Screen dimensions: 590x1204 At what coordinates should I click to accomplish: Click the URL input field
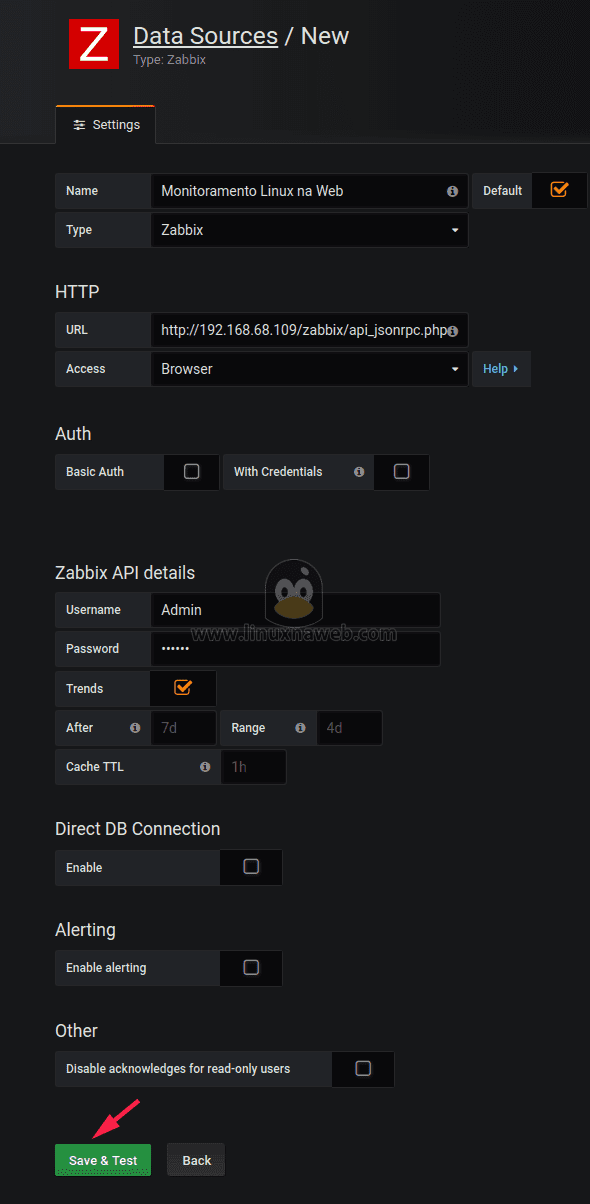click(309, 330)
